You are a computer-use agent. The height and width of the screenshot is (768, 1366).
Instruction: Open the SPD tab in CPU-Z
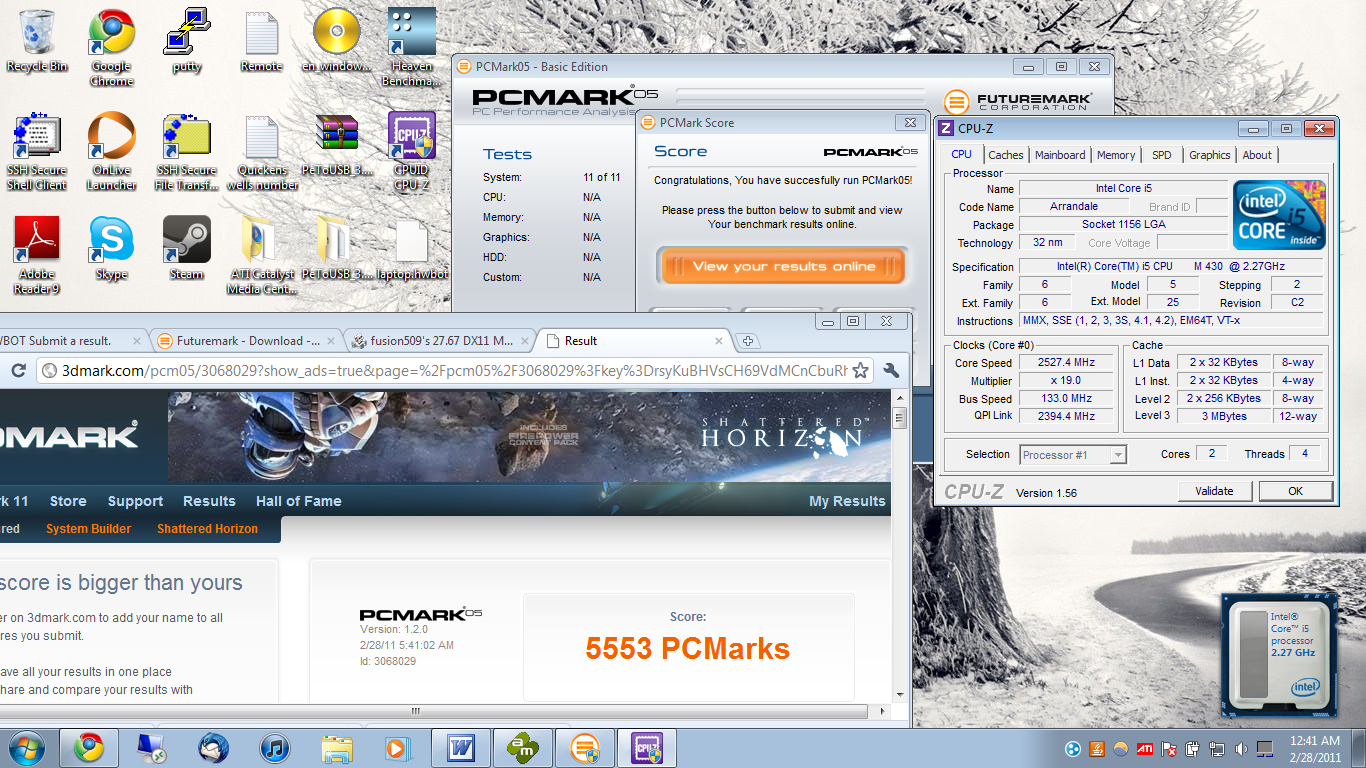tap(1161, 155)
